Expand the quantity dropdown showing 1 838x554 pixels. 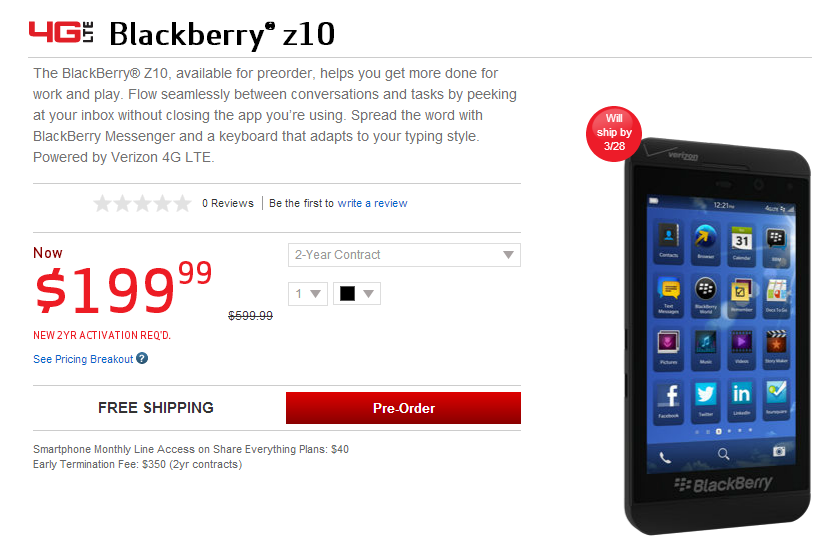(308, 294)
